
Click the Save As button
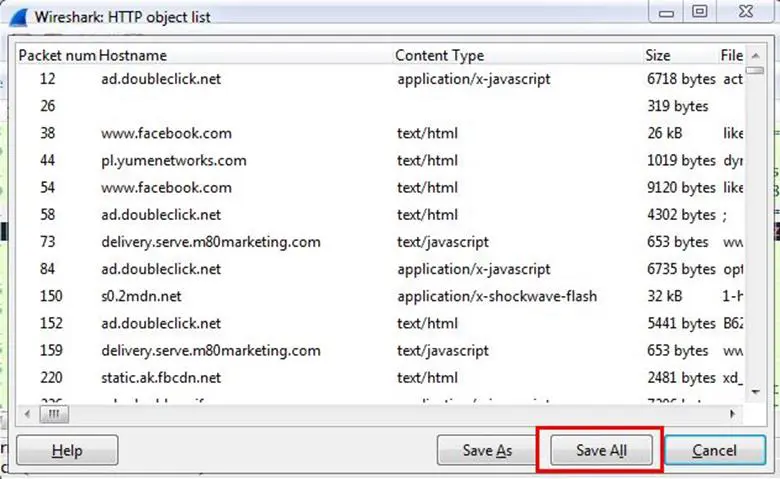click(x=487, y=450)
